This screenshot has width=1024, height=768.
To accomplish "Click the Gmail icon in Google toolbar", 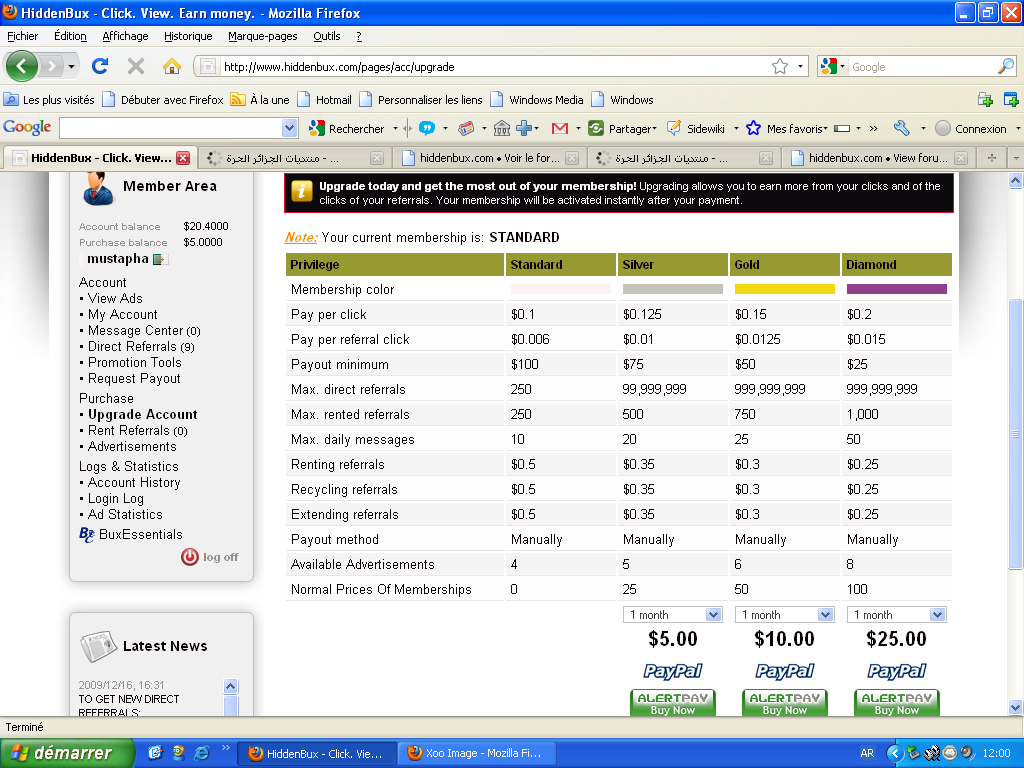I will [560, 129].
